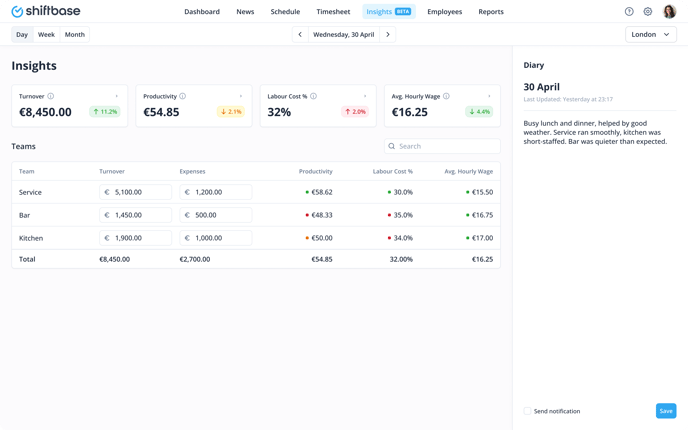Go to previous day with left chevron

pos(300,34)
